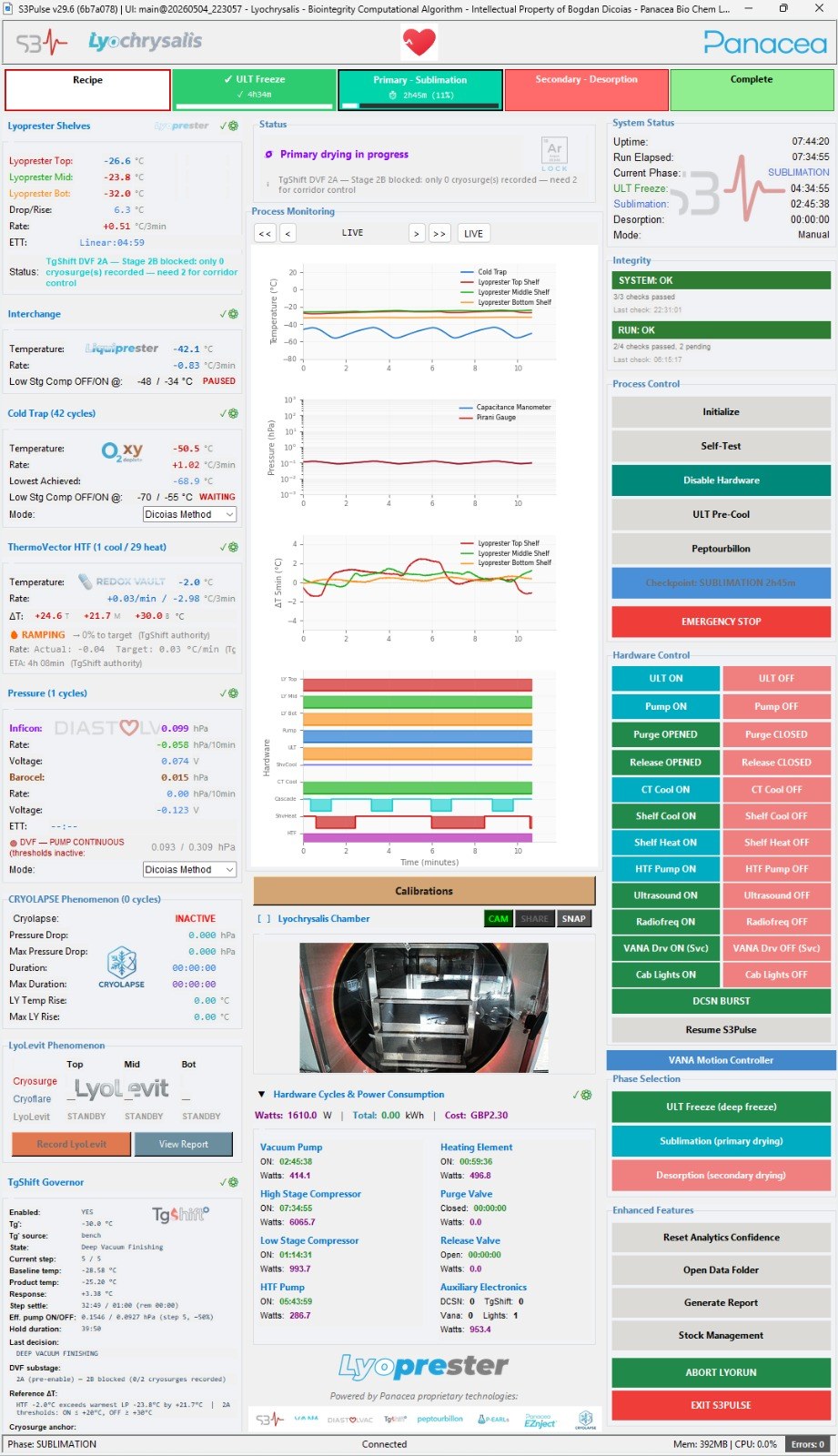Set Purge valve to OPENED
The image size is (838, 1456).
(x=666, y=734)
